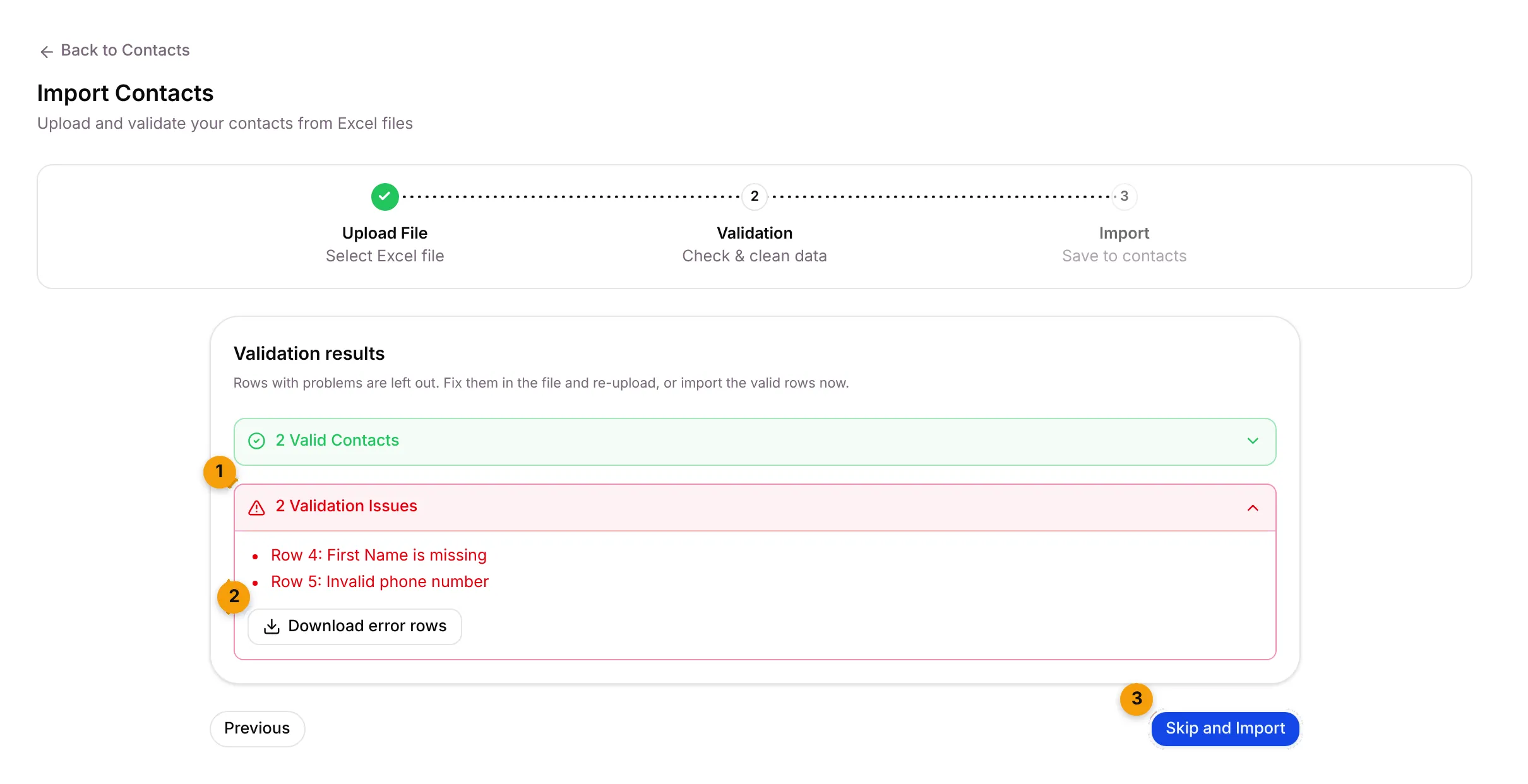Click 'Select Excel file' subtitle
1528x784 pixels.
click(x=385, y=256)
